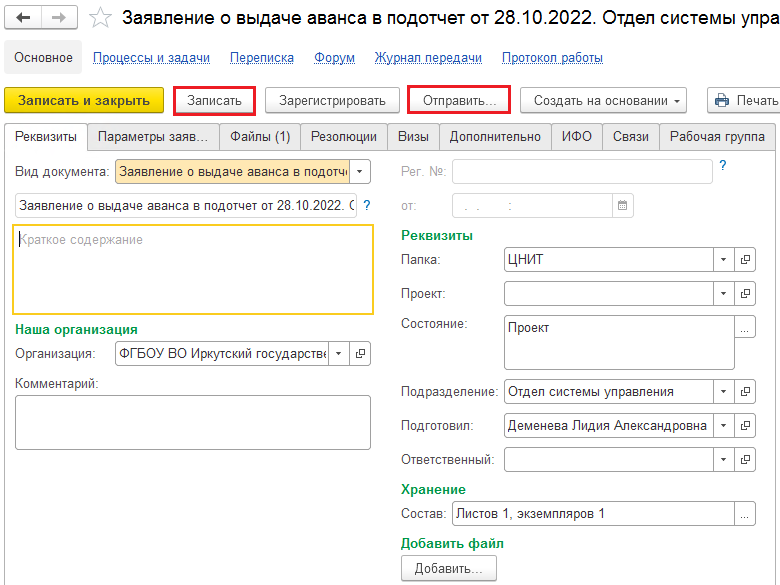Switch to the Файлы (1) tab

tap(260, 137)
